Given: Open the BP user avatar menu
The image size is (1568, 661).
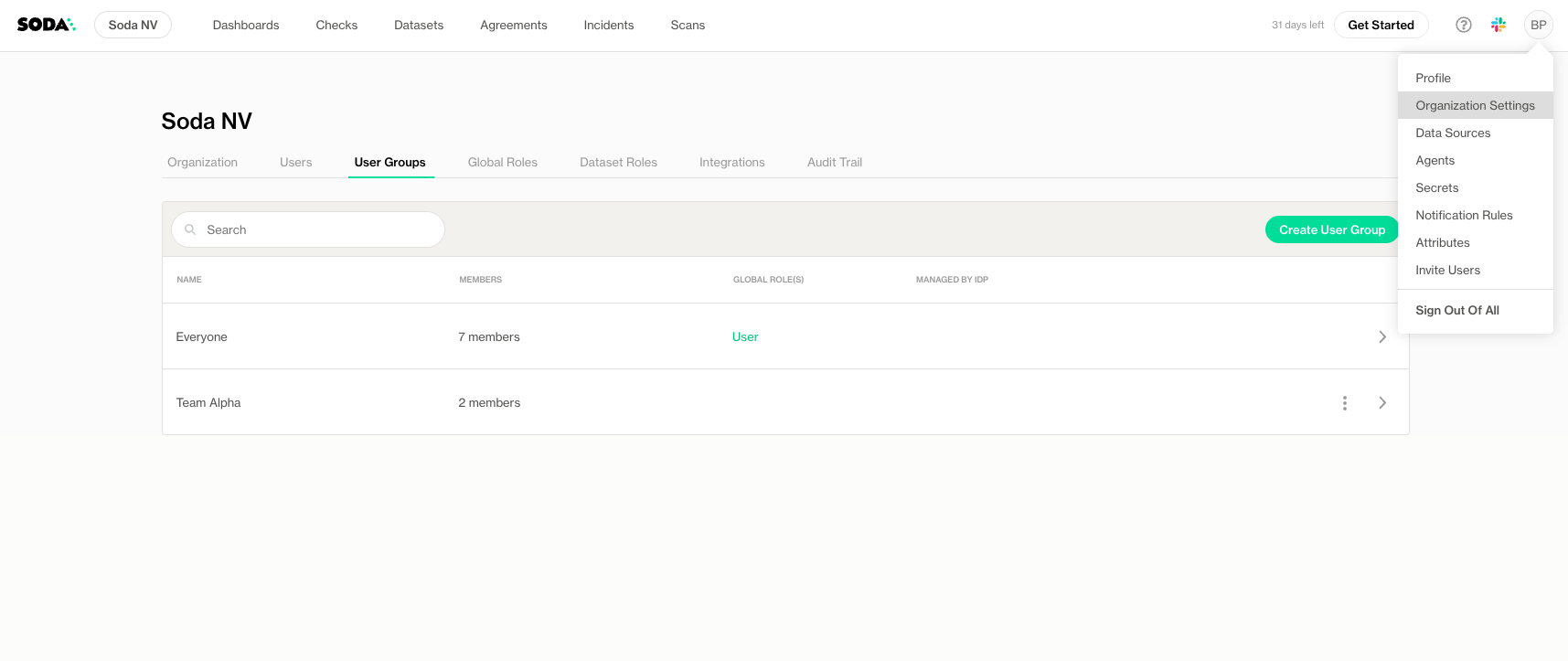Looking at the screenshot, I should click(1538, 25).
